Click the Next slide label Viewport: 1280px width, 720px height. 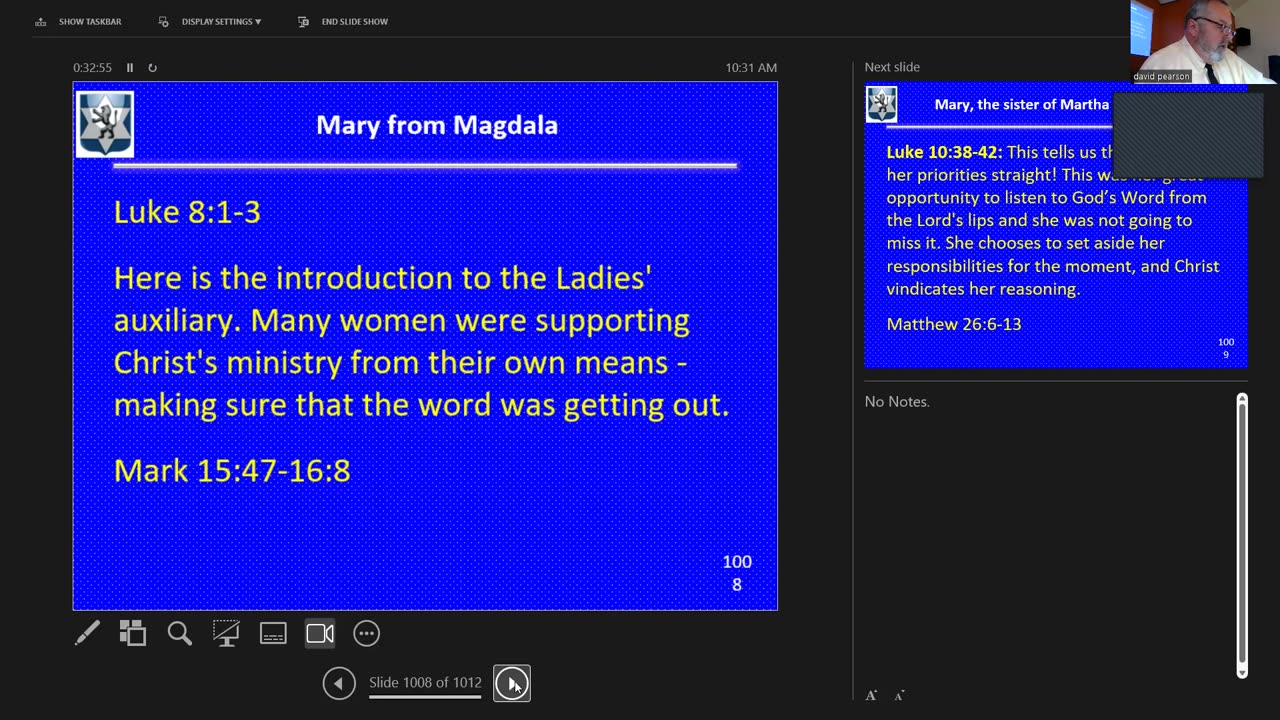click(x=892, y=67)
